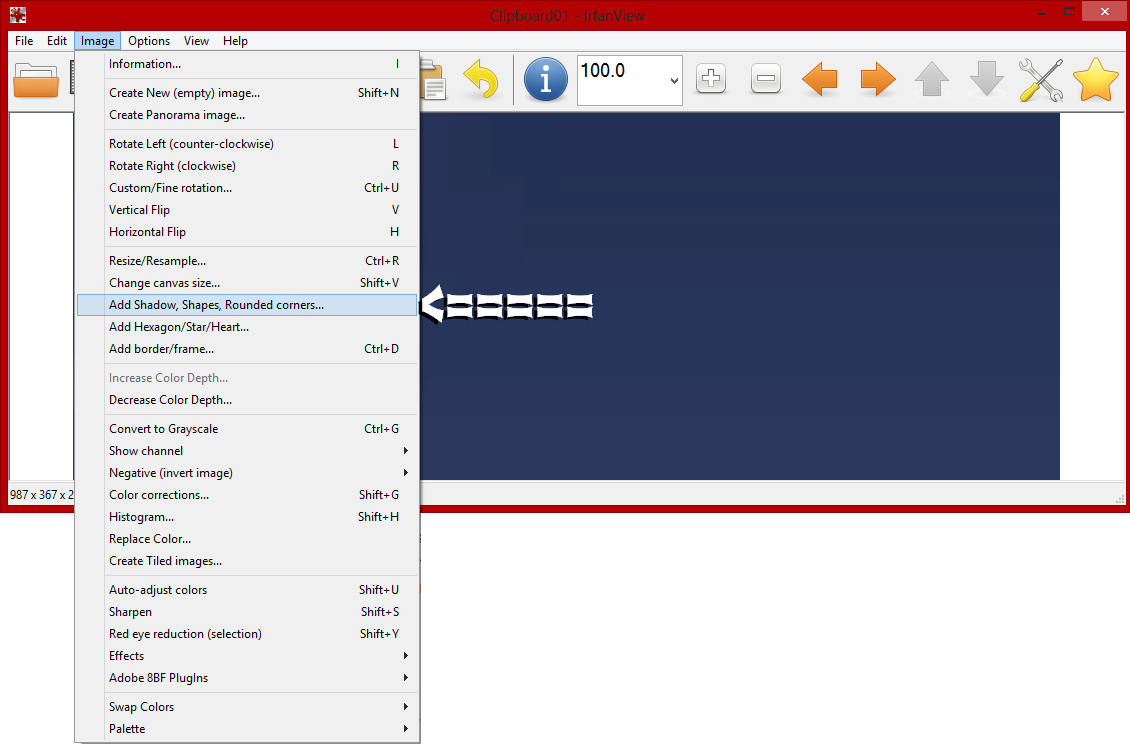
Task: Choose Create Panorama image...
Action: click(247, 115)
